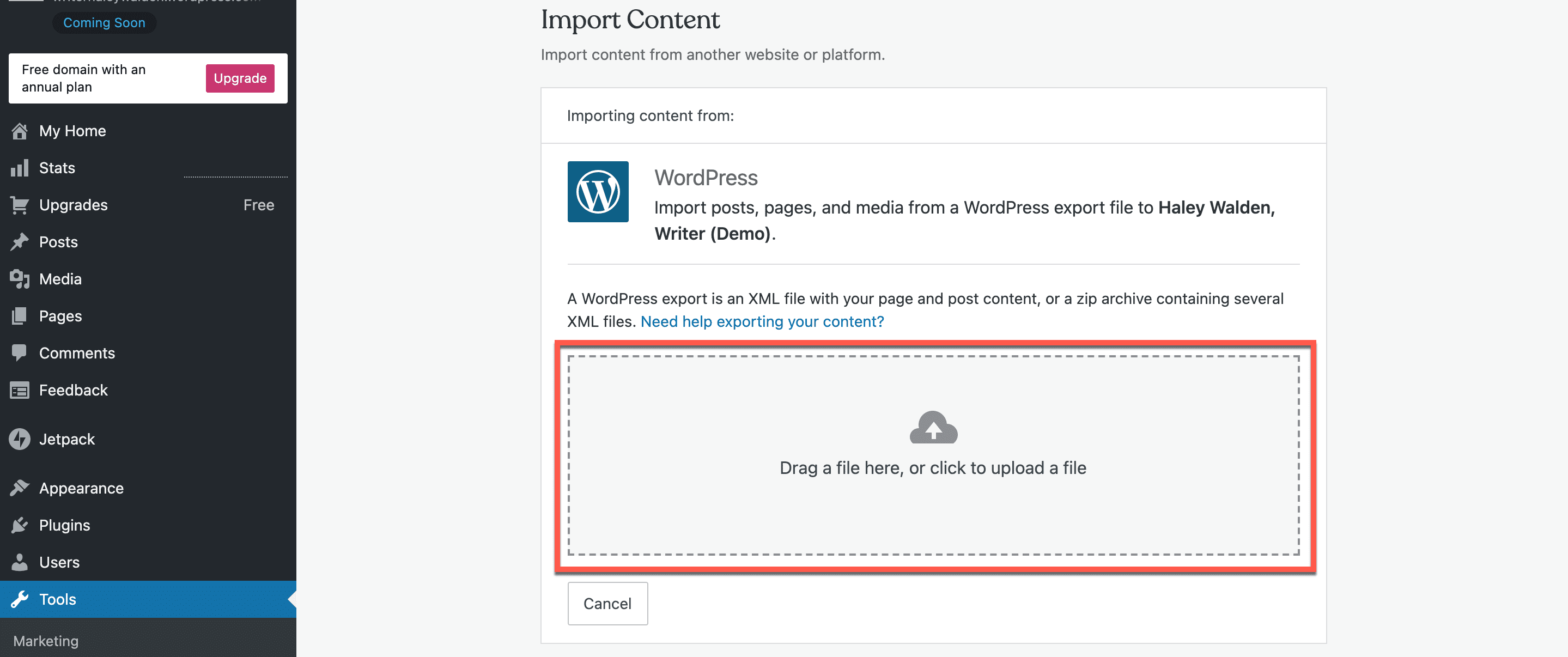Click the Cancel button

tap(607, 603)
